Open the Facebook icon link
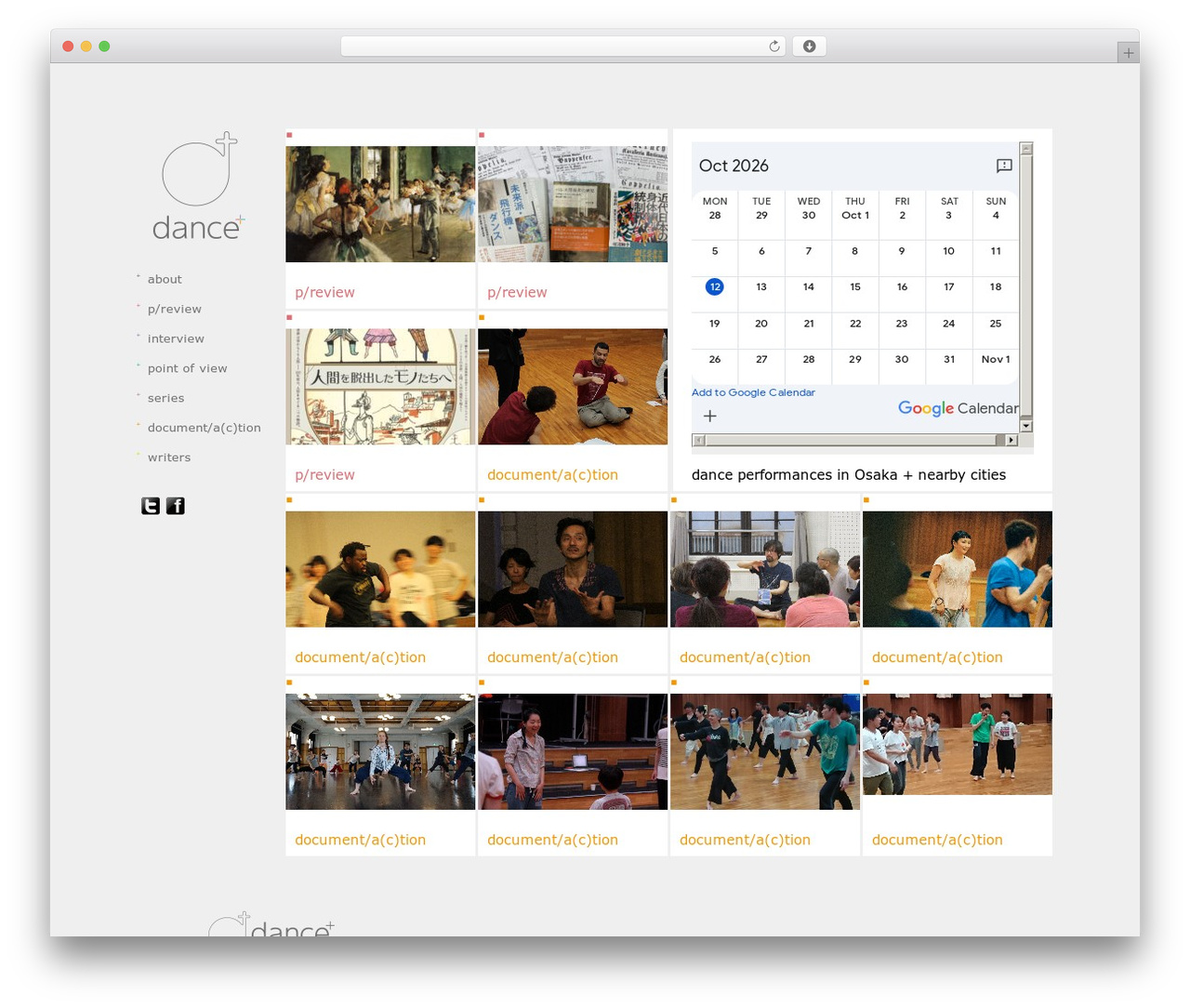This screenshot has width=1190, height=1008. tap(176, 506)
